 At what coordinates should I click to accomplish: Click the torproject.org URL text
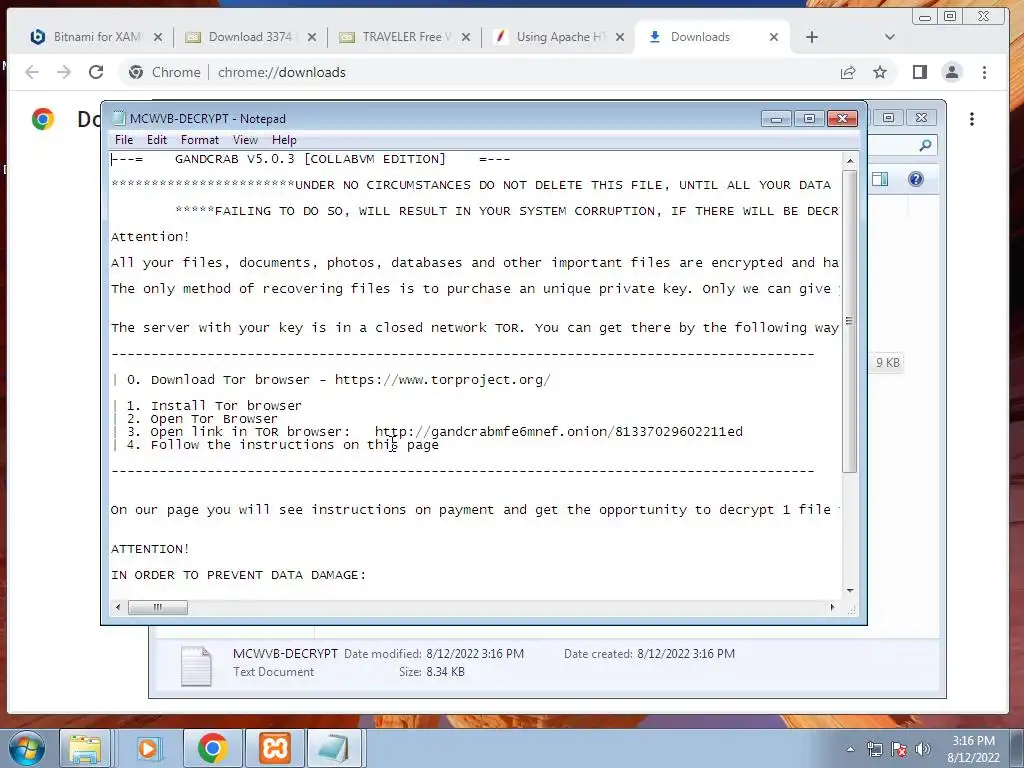[443, 379]
